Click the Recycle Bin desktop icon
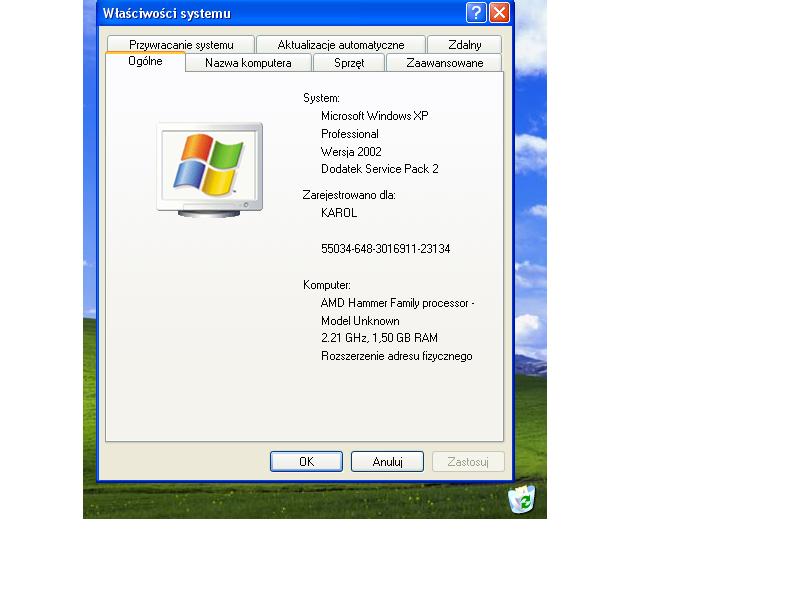The image size is (800, 600). [x=522, y=499]
